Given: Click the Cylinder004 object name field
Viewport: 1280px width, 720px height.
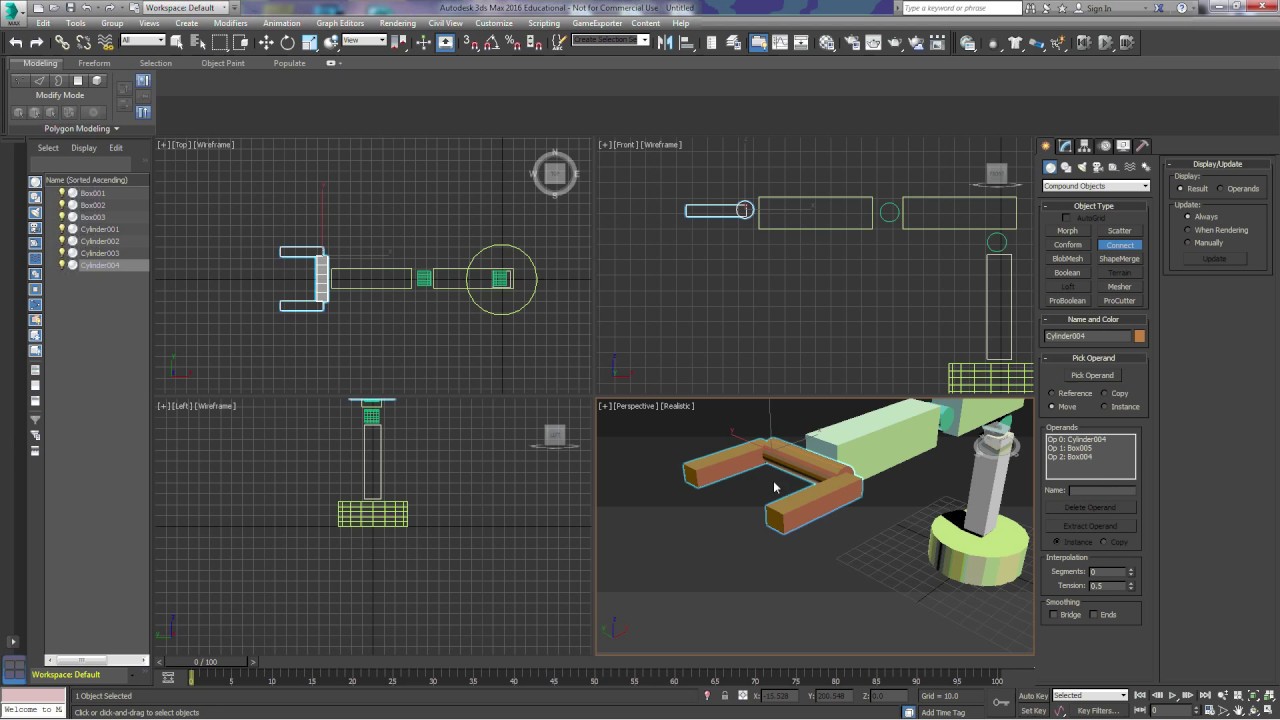Looking at the screenshot, I should point(1087,336).
